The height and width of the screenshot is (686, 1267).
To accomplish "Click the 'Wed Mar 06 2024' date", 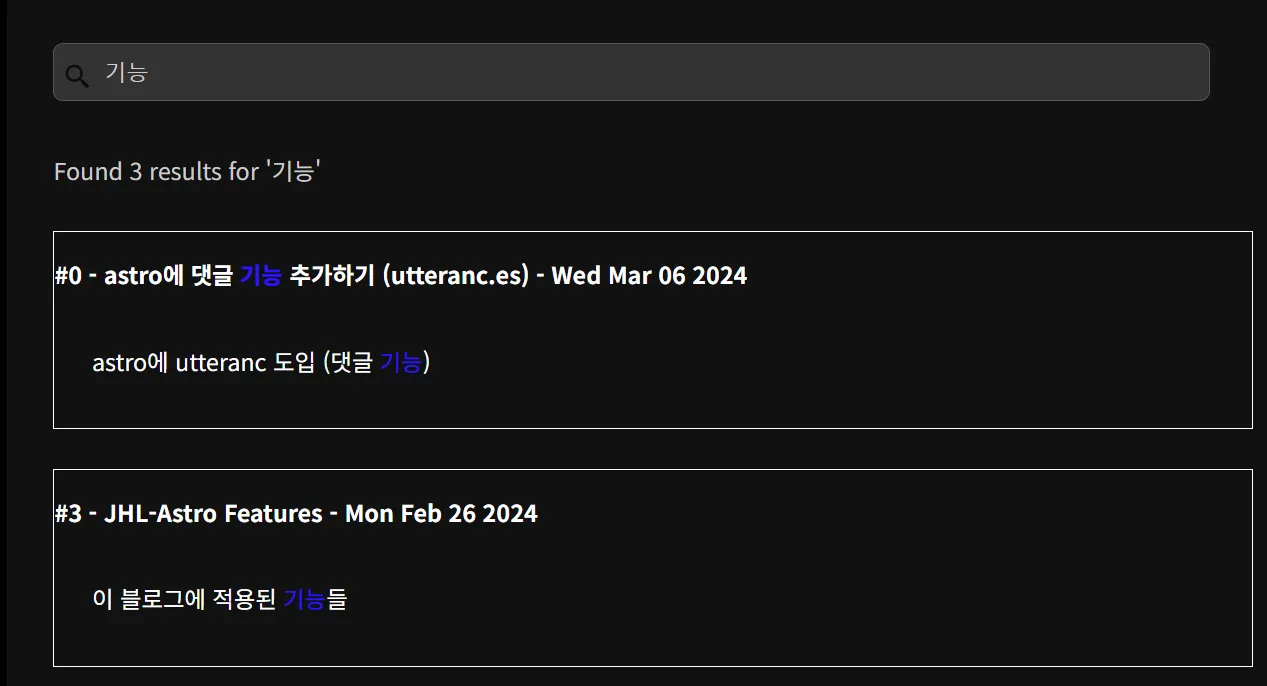I will [649, 275].
